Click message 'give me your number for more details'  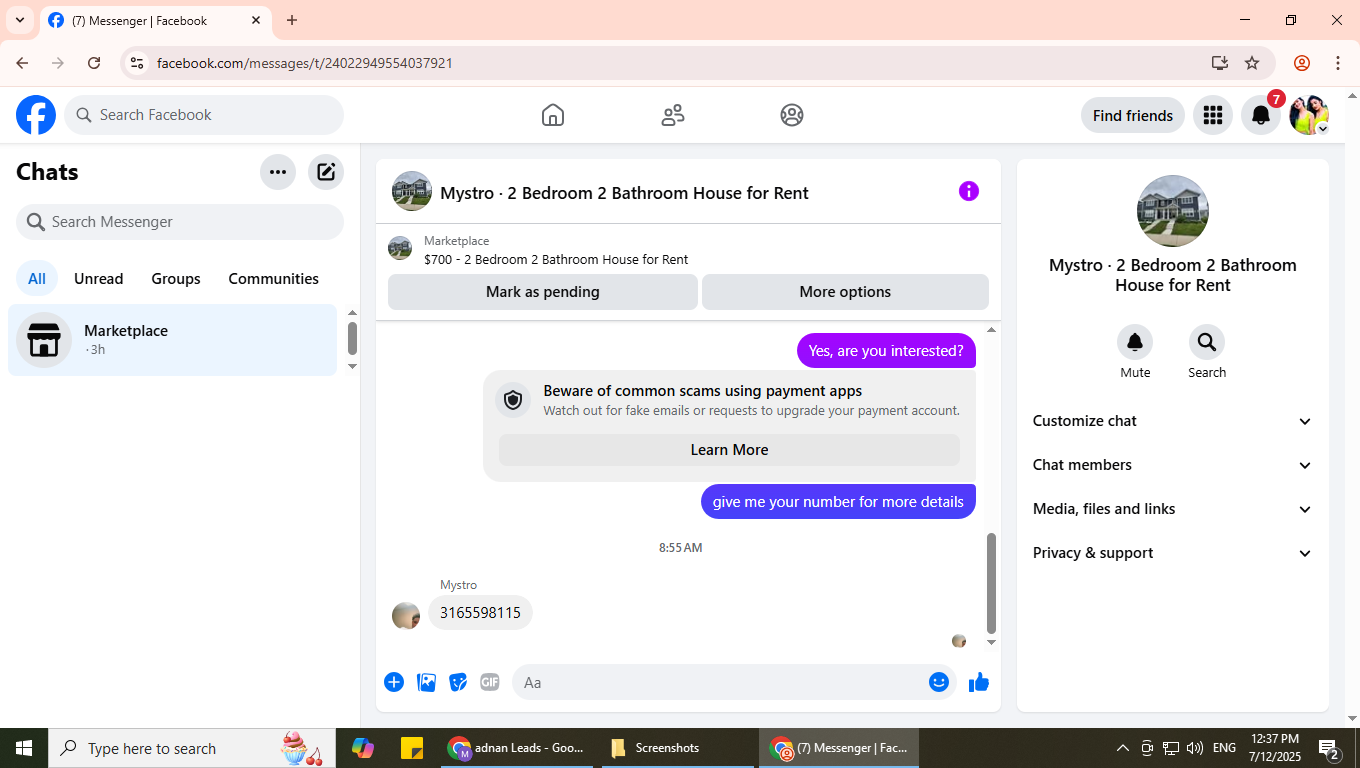(838, 502)
